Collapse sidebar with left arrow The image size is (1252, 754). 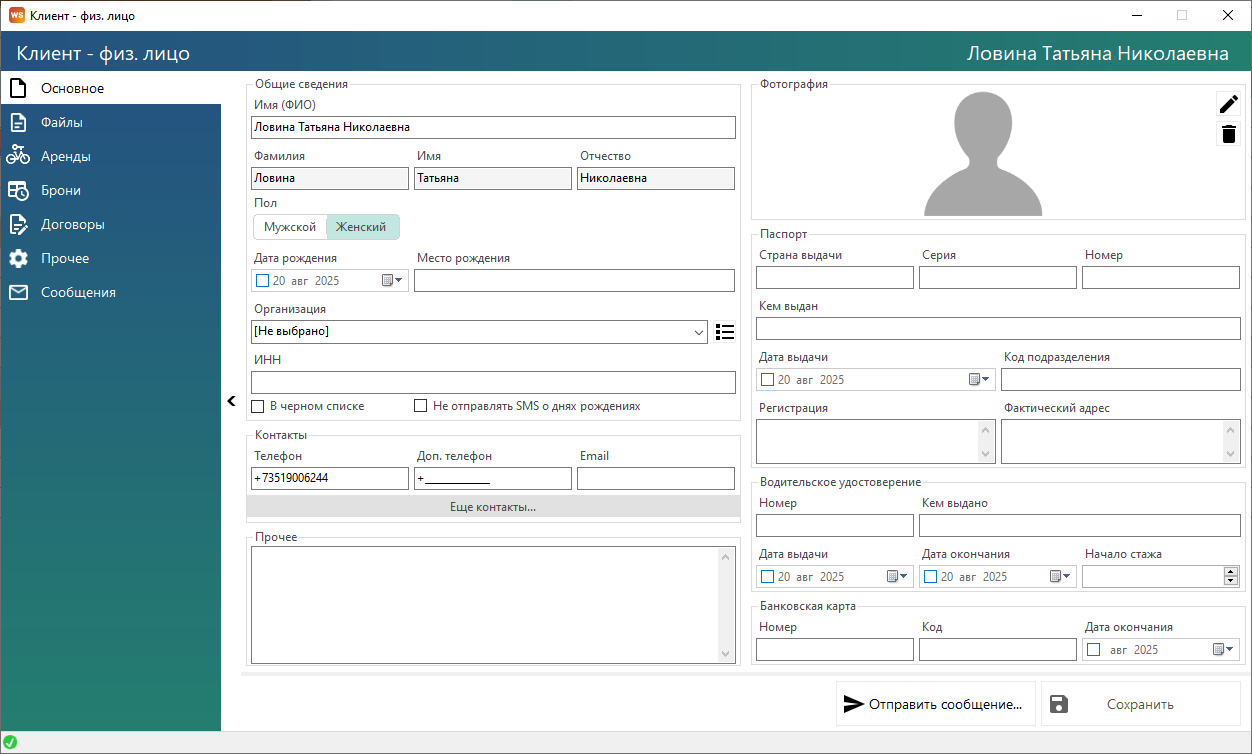click(231, 401)
